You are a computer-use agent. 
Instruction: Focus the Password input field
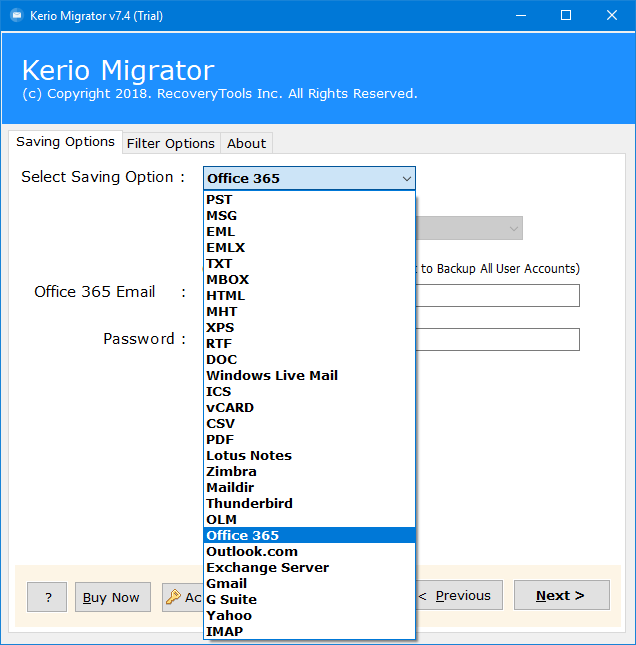click(497, 339)
